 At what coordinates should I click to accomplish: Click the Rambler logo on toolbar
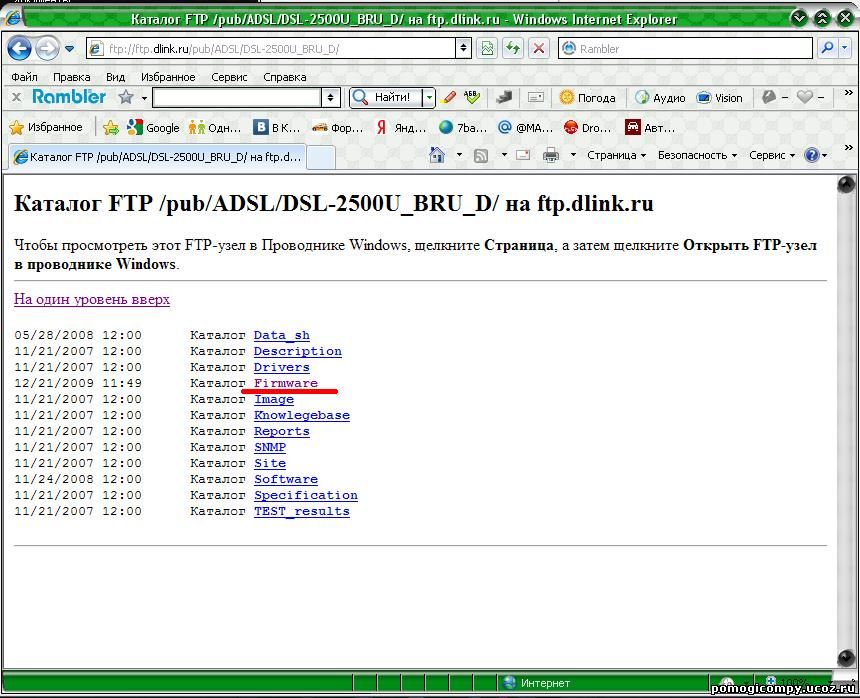(x=69, y=97)
